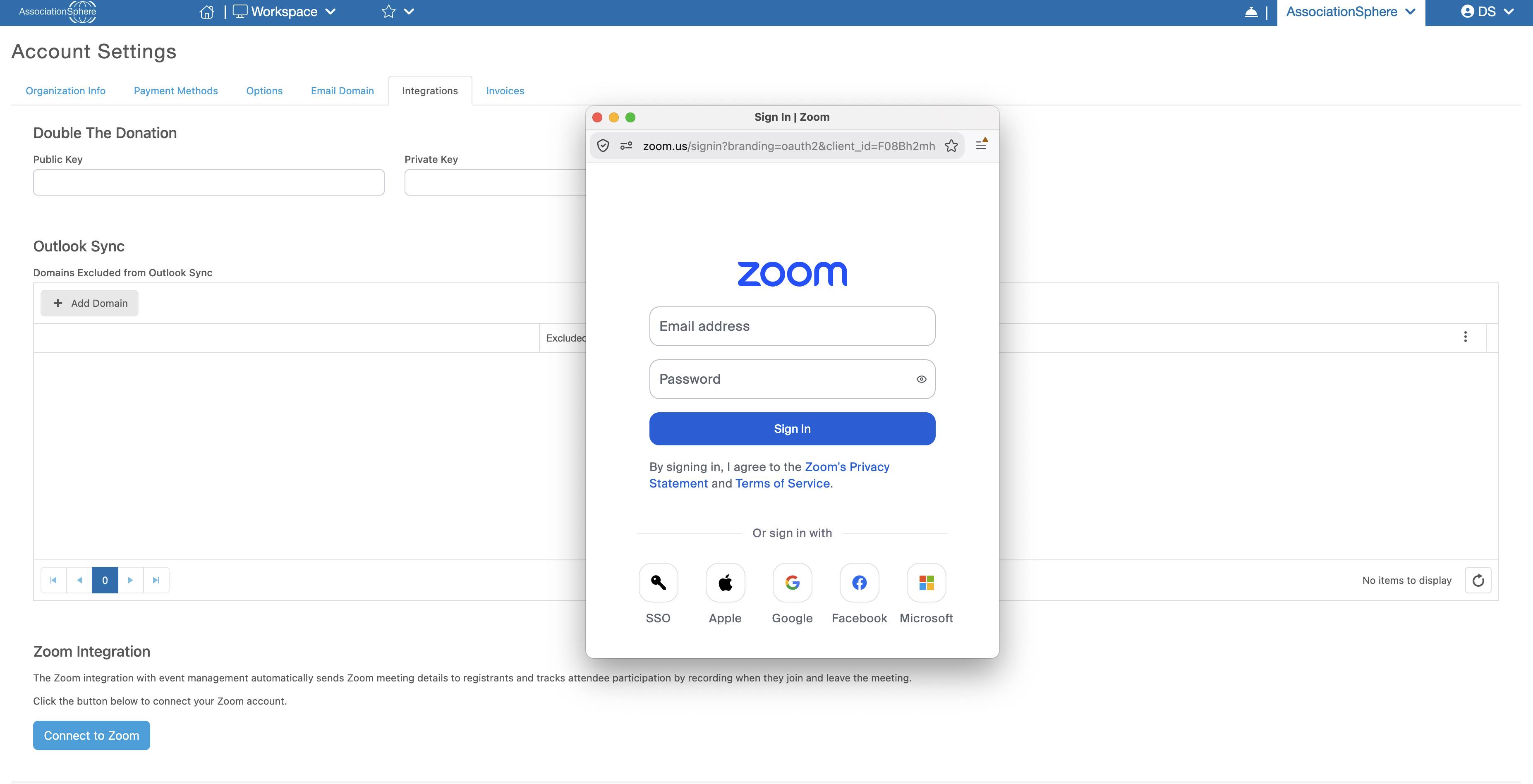Maximize the Zoom sign-in popup window
The width and height of the screenshot is (1533, 784).
tap(630, 117)
